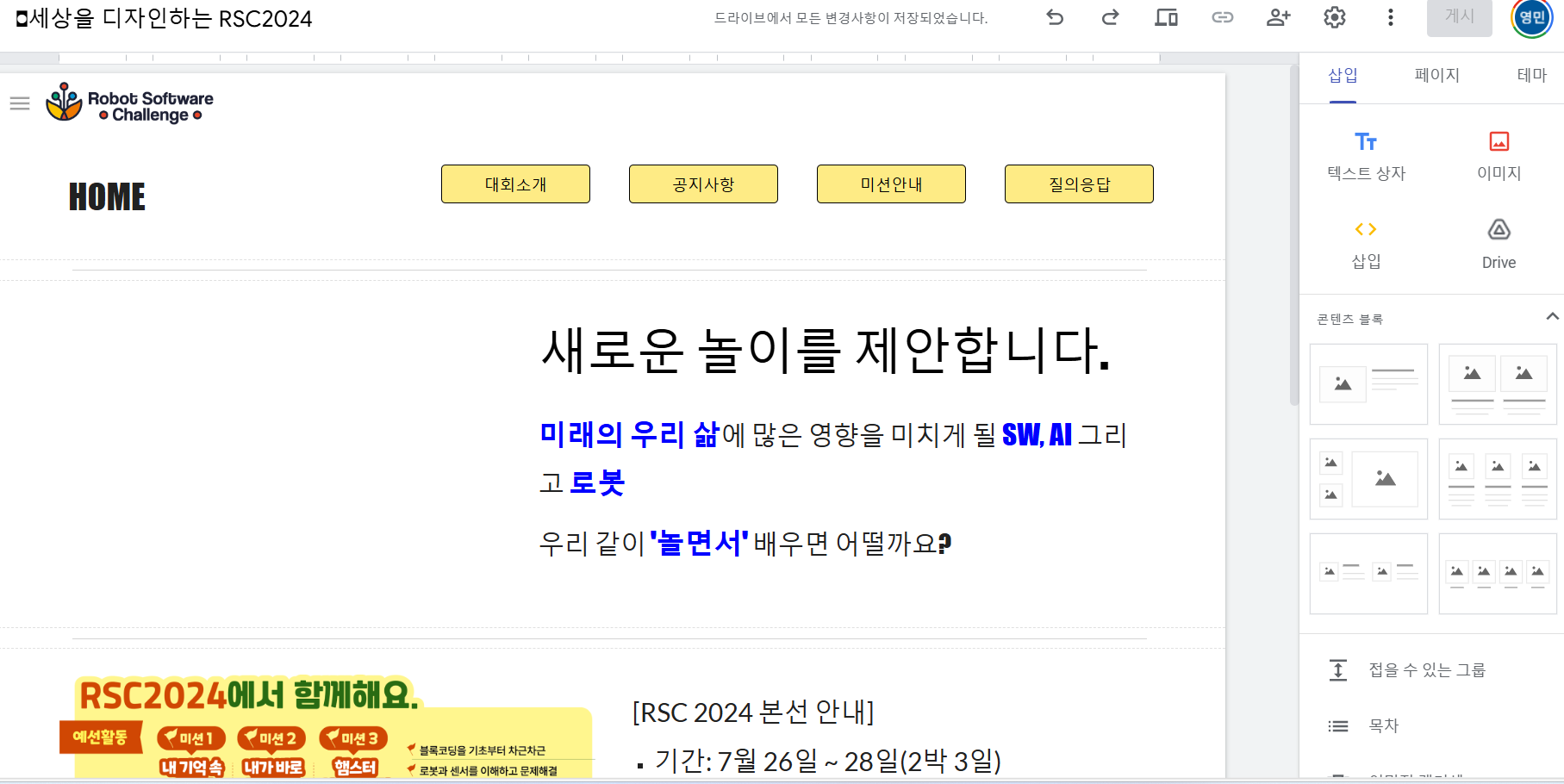Insert an 이미지 image
The height and width of the screenshot is (784, 1564).
pos(1499,156)
